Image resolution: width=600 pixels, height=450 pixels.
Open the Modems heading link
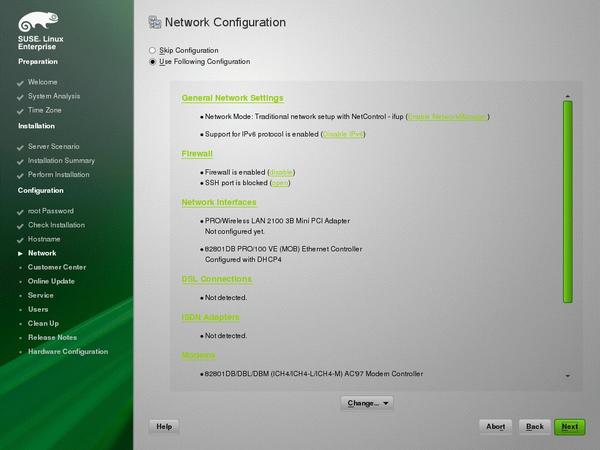click(198, 355)
